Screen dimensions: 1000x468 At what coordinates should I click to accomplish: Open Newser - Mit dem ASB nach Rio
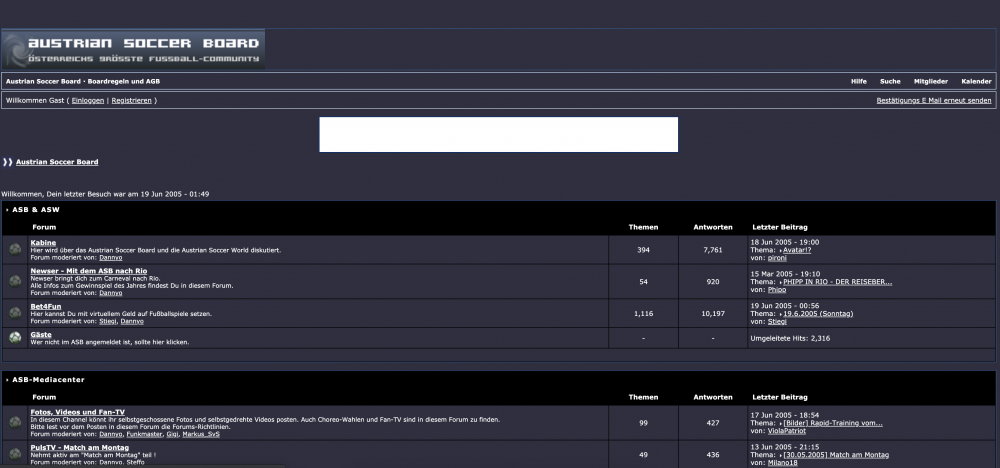89,271
